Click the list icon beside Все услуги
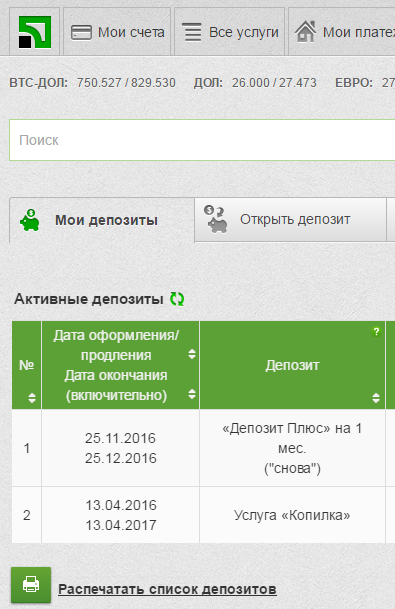 [x=192, y=32]
